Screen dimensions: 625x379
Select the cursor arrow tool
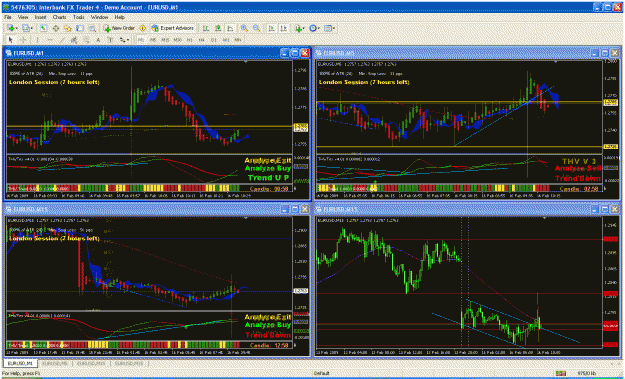(10, 40)
